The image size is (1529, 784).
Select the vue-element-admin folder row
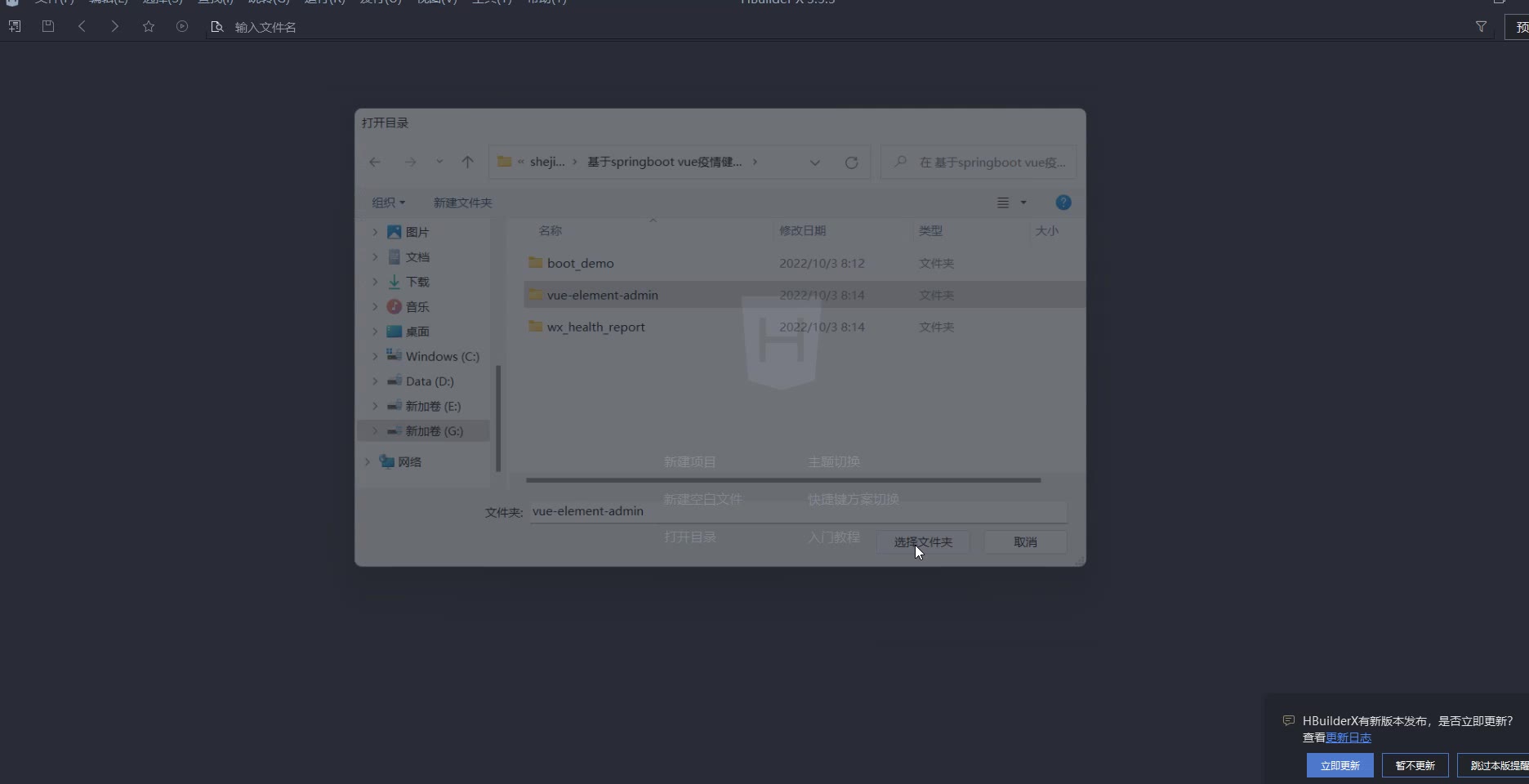pos(805,295)
